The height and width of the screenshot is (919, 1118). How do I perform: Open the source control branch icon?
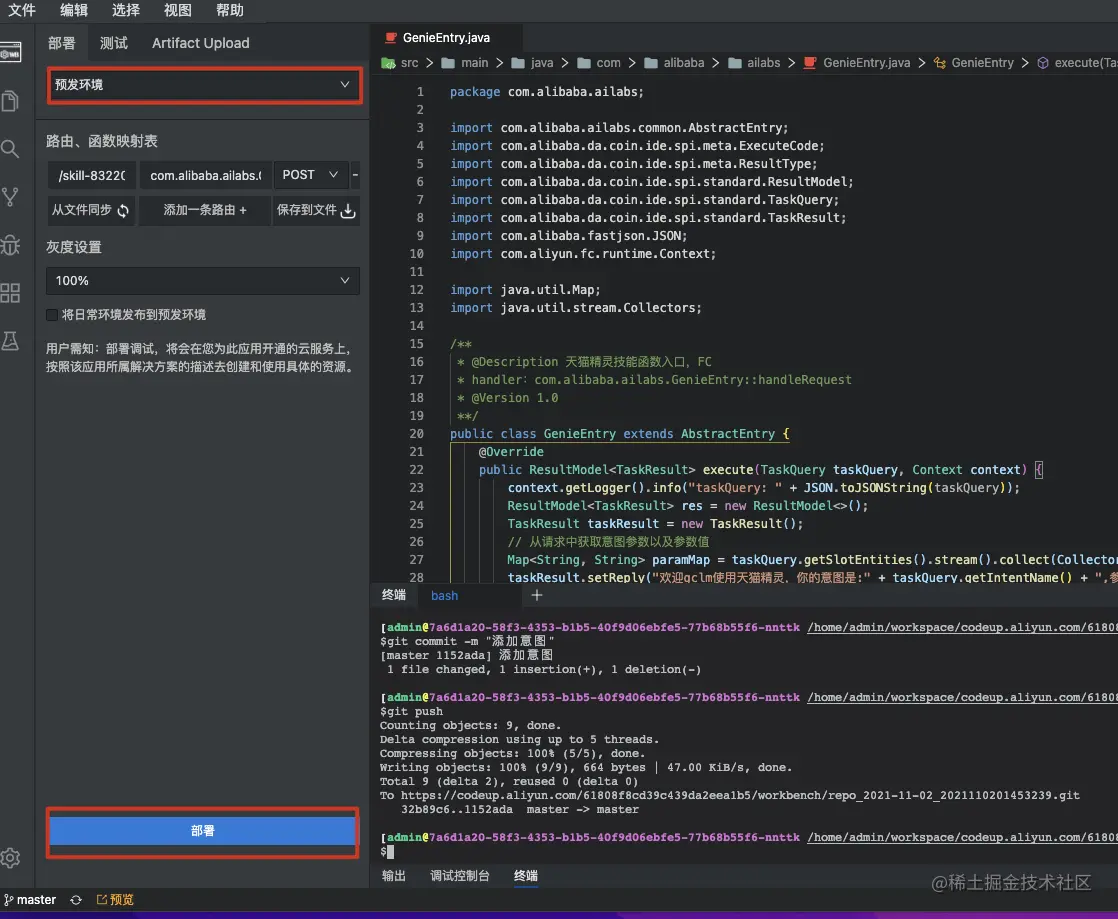pyautogui.click(x=11, y=197)
